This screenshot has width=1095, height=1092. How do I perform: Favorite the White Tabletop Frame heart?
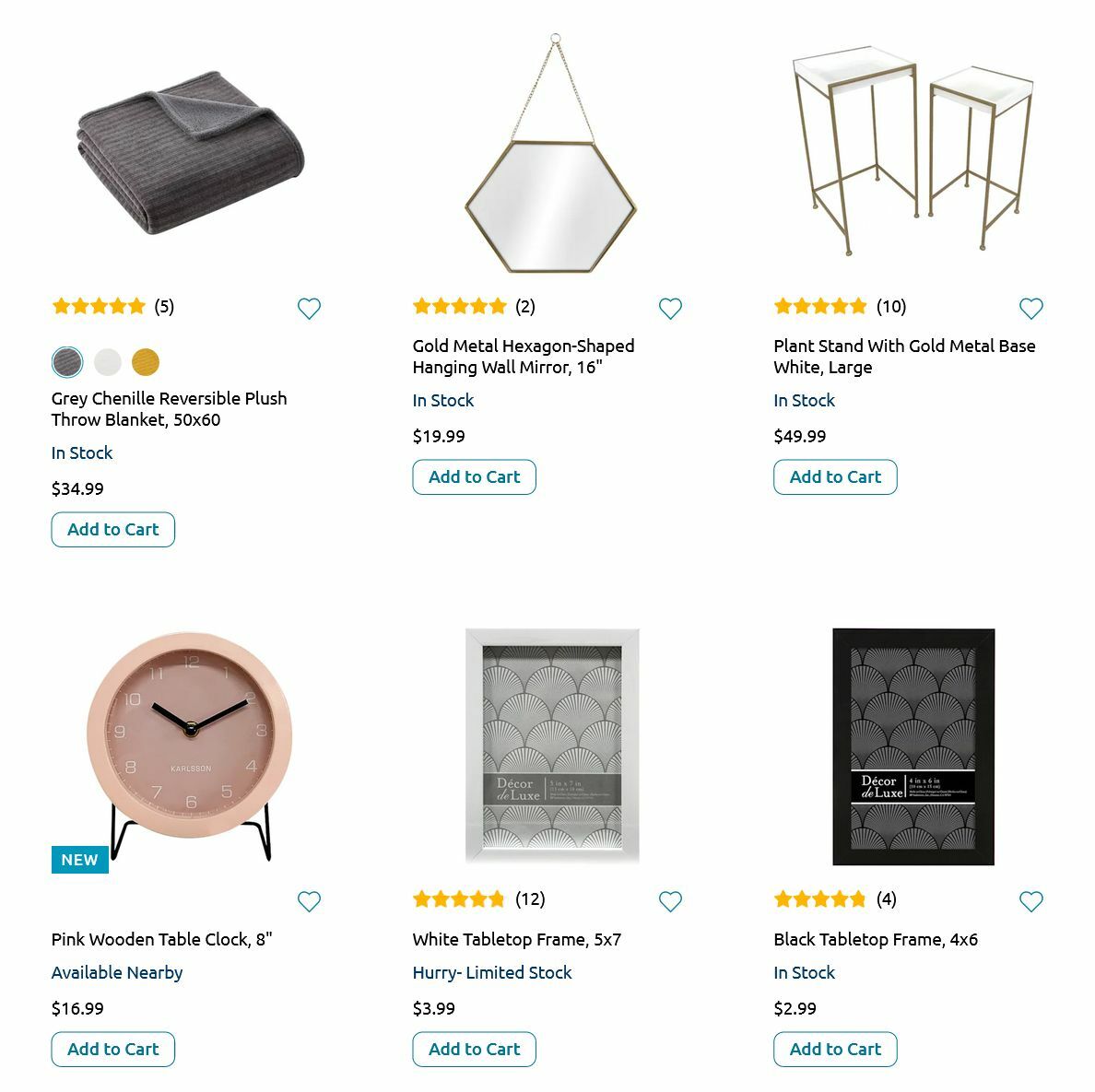click(x=670, y=901)
